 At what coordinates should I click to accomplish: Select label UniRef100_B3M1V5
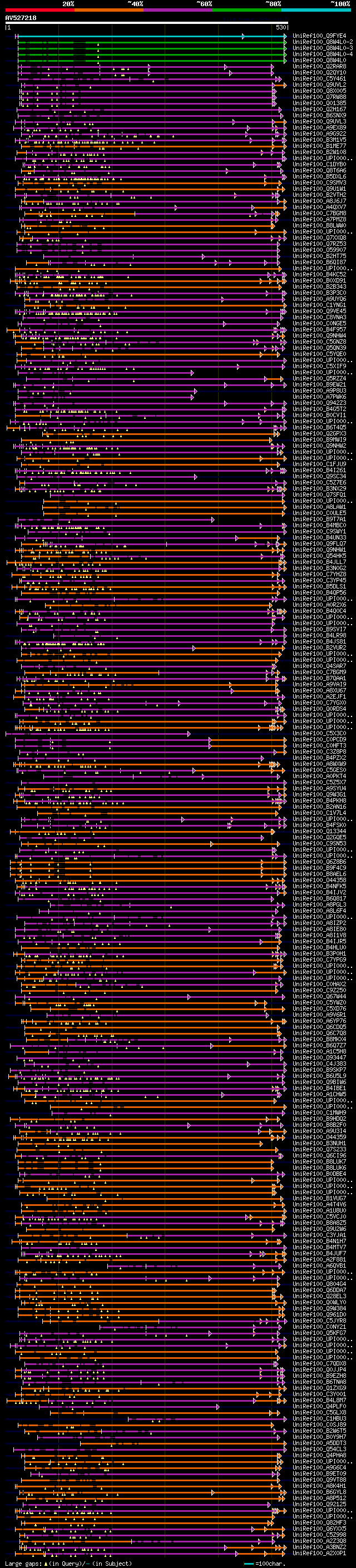tap(319, 140)
